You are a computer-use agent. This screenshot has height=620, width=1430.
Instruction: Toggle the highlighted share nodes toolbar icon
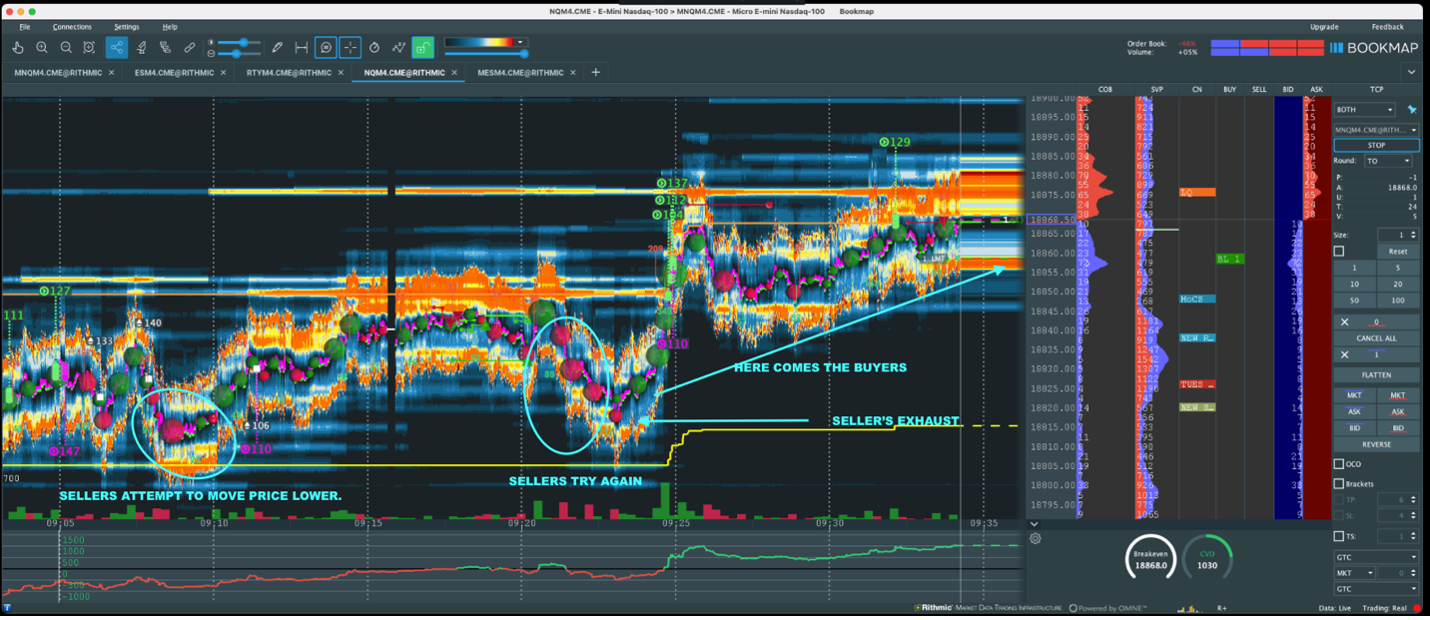point(117,47)
